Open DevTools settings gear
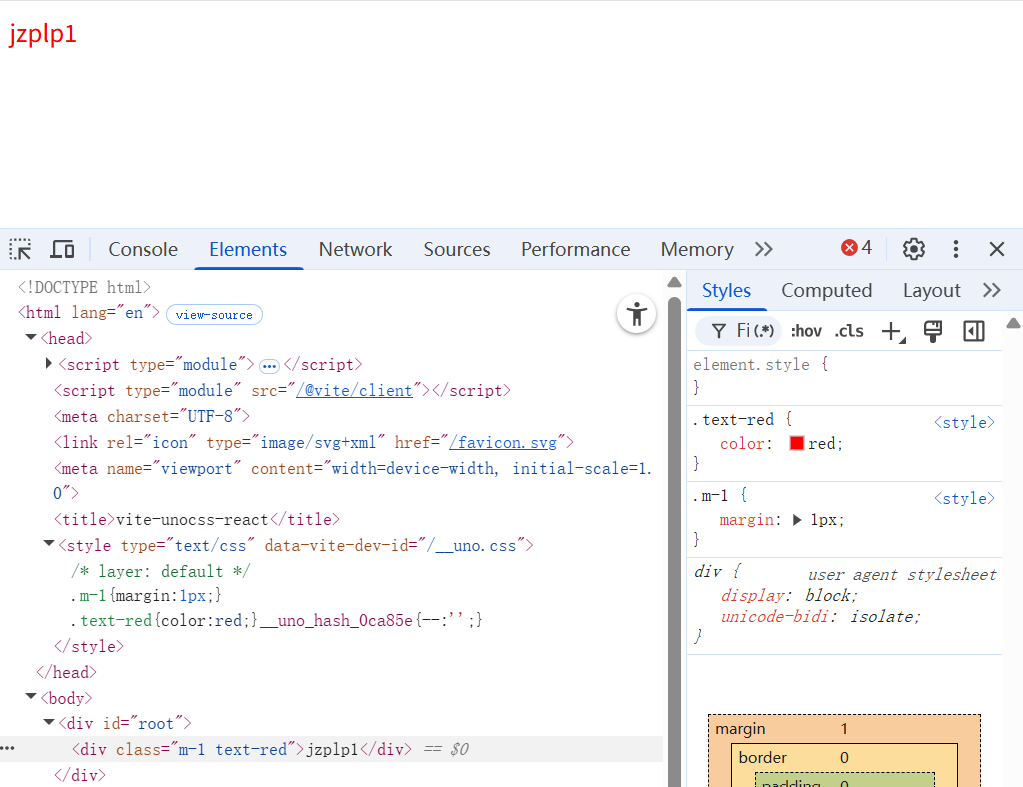Screen dimensions: 1023x787 tap(913, 249)
